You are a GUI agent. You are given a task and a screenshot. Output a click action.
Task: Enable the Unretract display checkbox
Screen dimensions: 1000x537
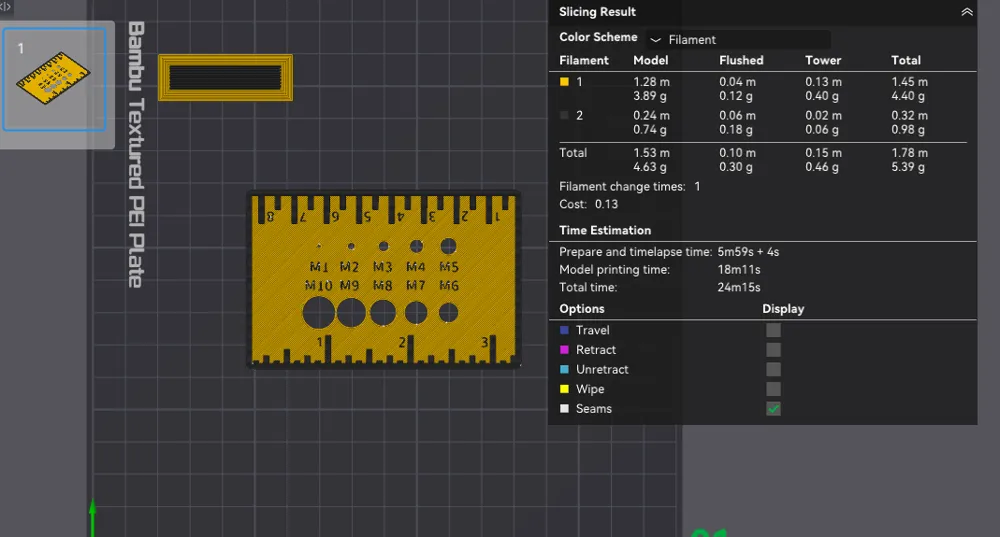pos(773,369)
